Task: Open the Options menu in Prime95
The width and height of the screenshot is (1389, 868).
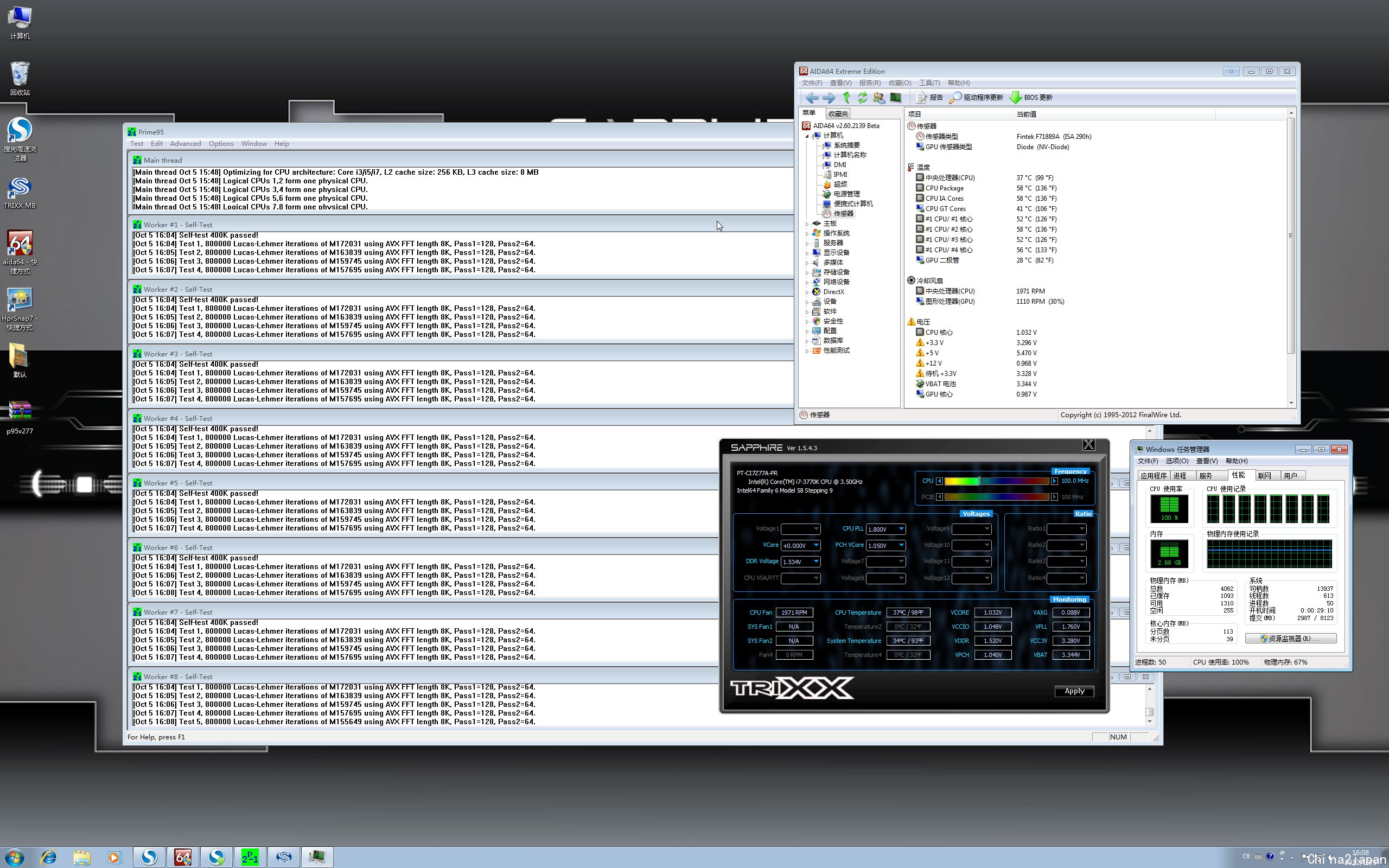Action: [x=221, y=144]
